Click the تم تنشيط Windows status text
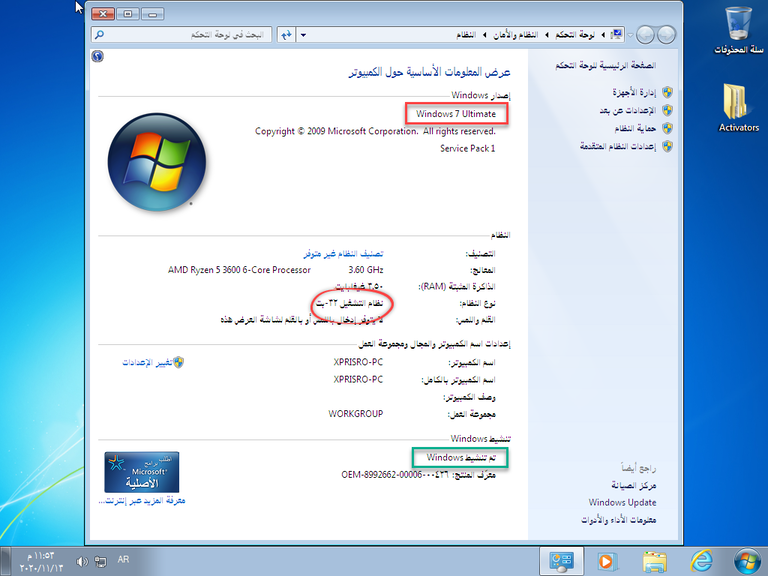 tap(461, 457)
